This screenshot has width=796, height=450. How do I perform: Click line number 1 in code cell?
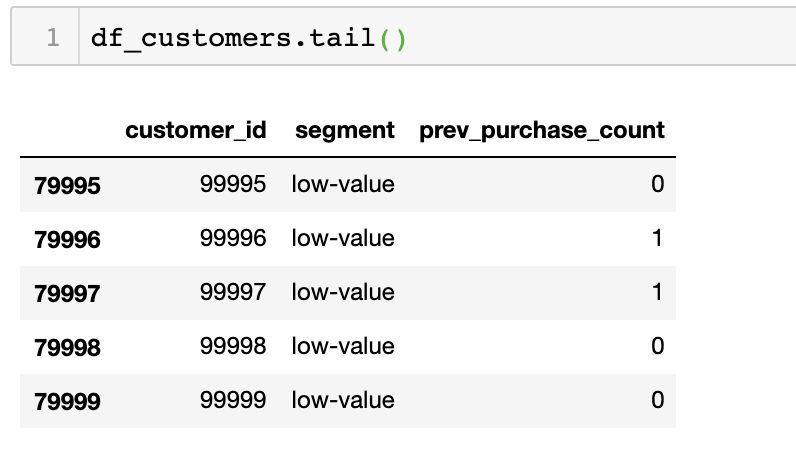pos(53,38)
